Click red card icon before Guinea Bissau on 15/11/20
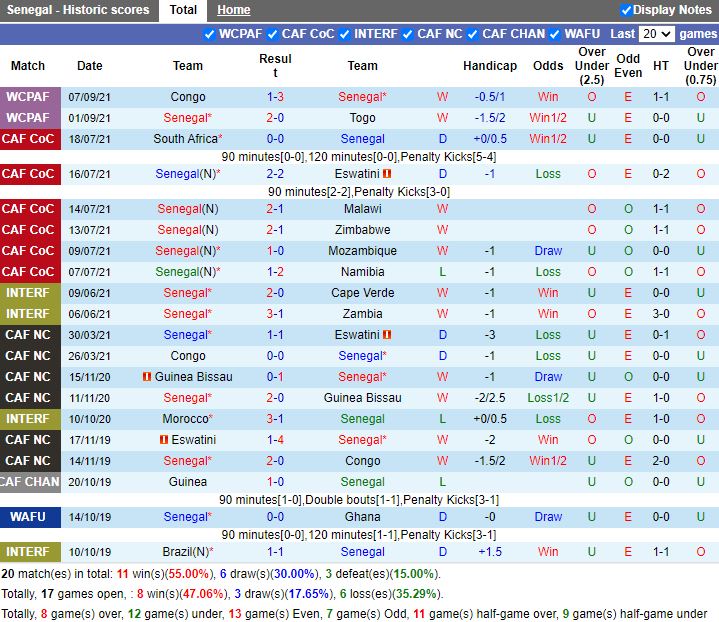719x622 pixels. (x=146, y=377)
